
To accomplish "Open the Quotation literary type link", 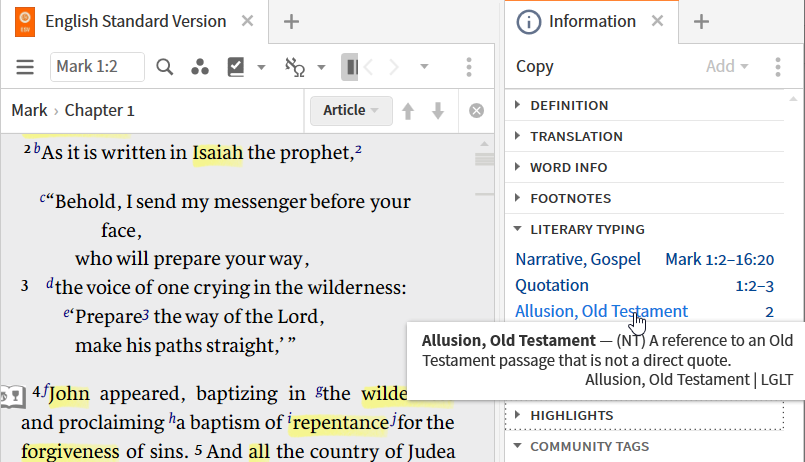I will pos(552,285).
